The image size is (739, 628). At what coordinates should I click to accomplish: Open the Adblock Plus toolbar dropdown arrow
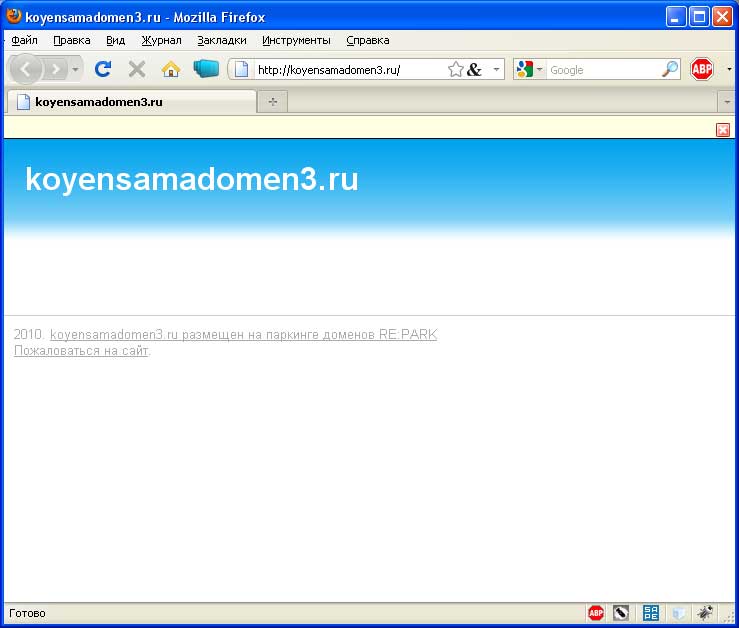click(x=729, y=69)
